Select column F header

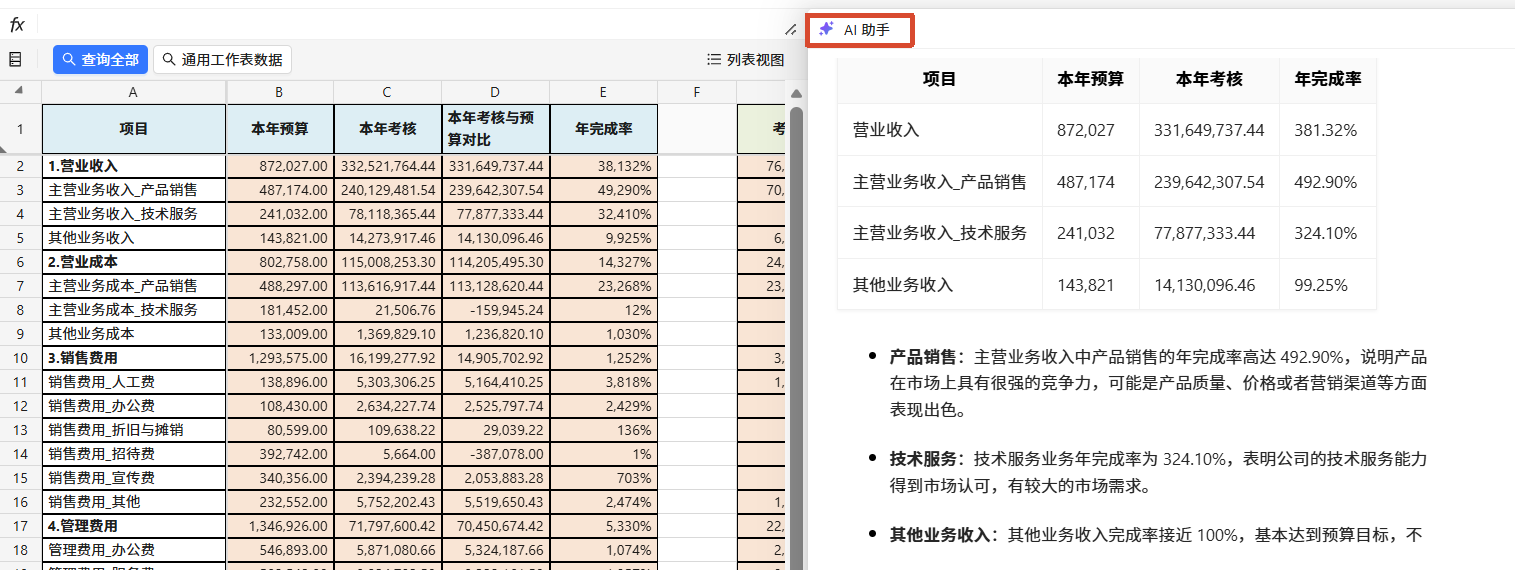[697, 92]
